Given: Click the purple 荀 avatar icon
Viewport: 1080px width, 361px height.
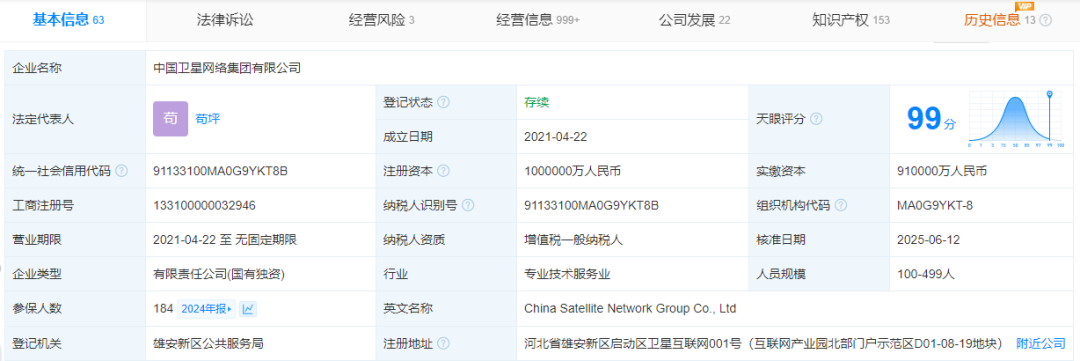Looking at the screenshot, I should [170, 118].
